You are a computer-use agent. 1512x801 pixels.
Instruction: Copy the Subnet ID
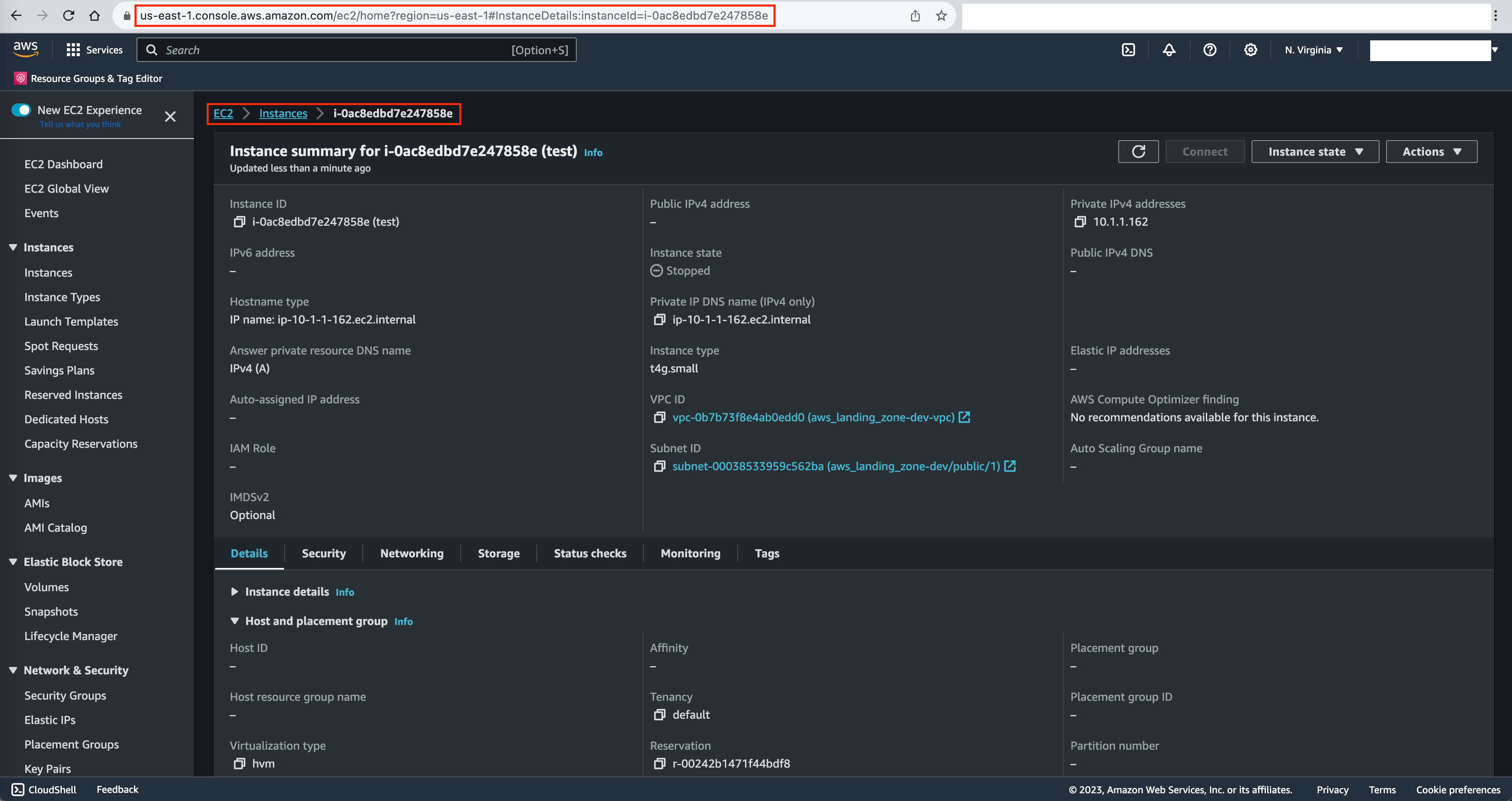(659, 466)
